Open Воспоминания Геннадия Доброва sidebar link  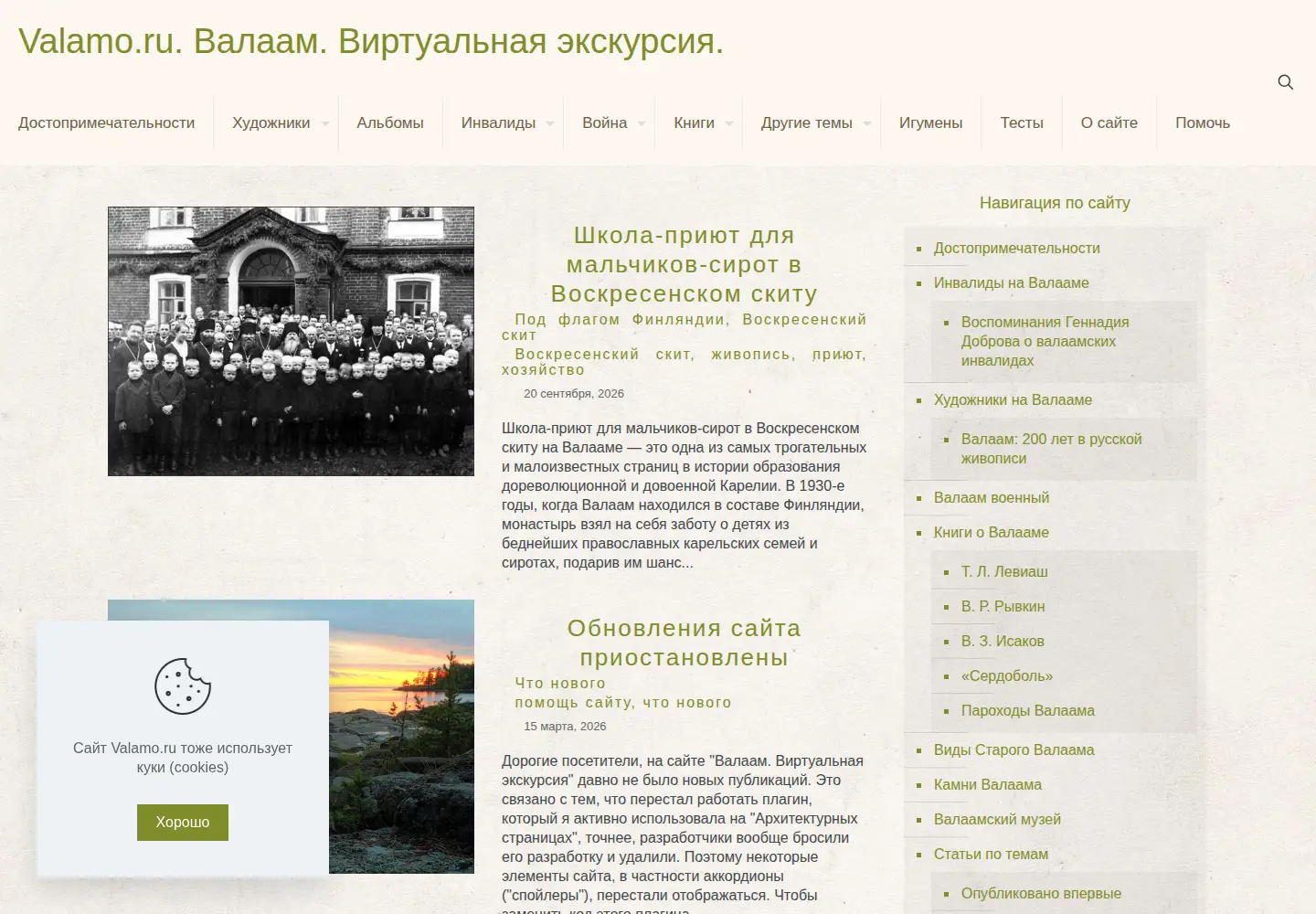point(1045,341)
